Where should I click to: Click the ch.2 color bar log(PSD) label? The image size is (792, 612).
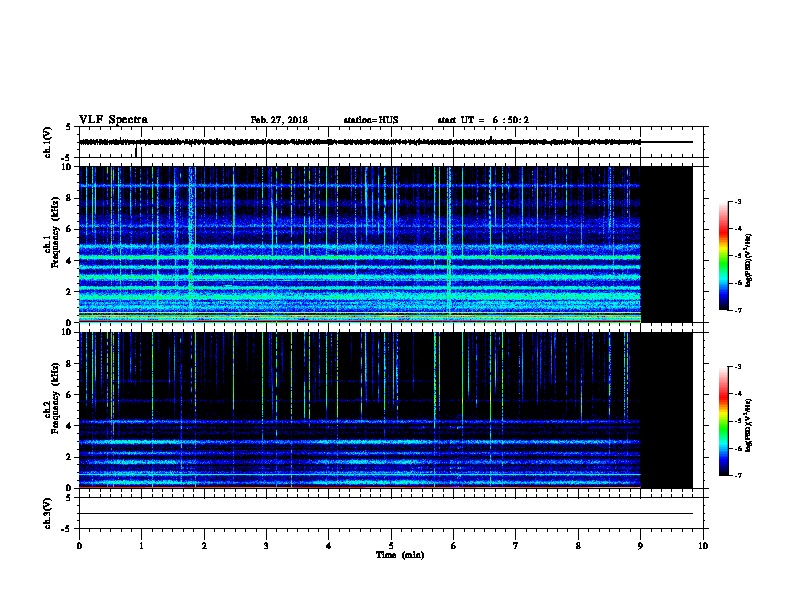click(x=748, y=425)
